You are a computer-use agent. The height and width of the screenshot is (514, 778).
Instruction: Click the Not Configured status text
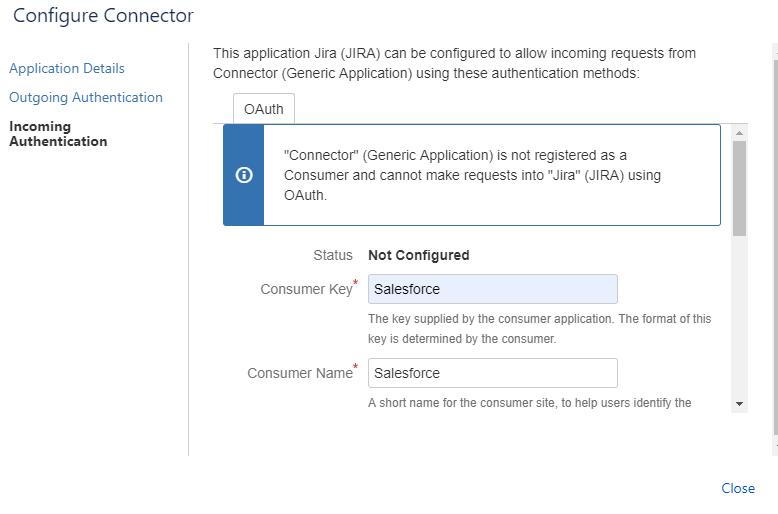coord(419,255)
